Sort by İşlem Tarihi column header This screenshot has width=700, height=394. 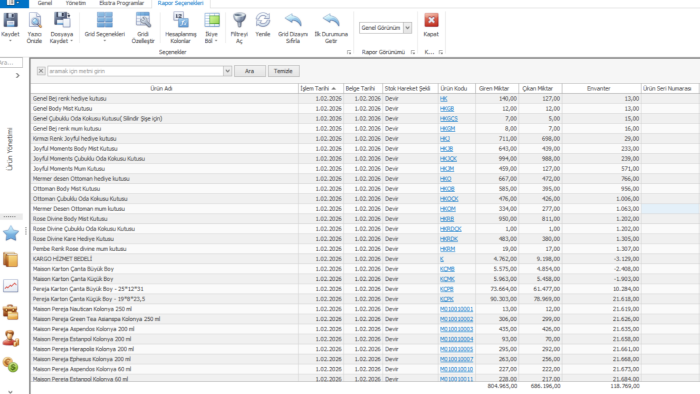click(320, 88)
